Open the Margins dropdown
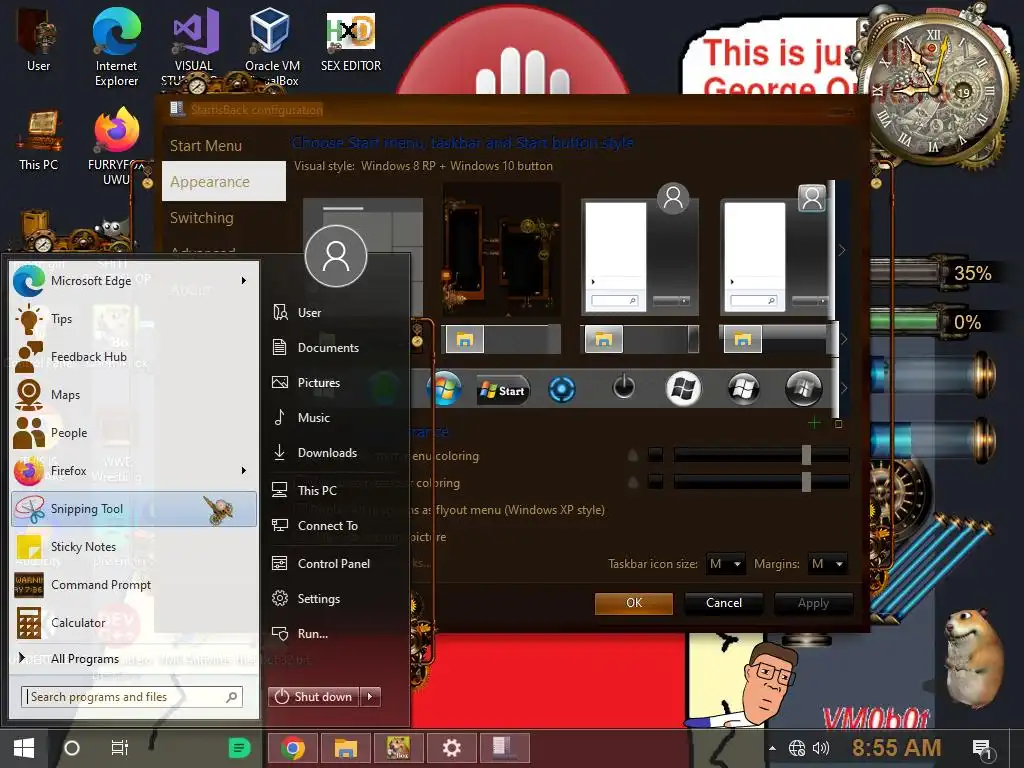1024x768 pixels. click(827, 564)
